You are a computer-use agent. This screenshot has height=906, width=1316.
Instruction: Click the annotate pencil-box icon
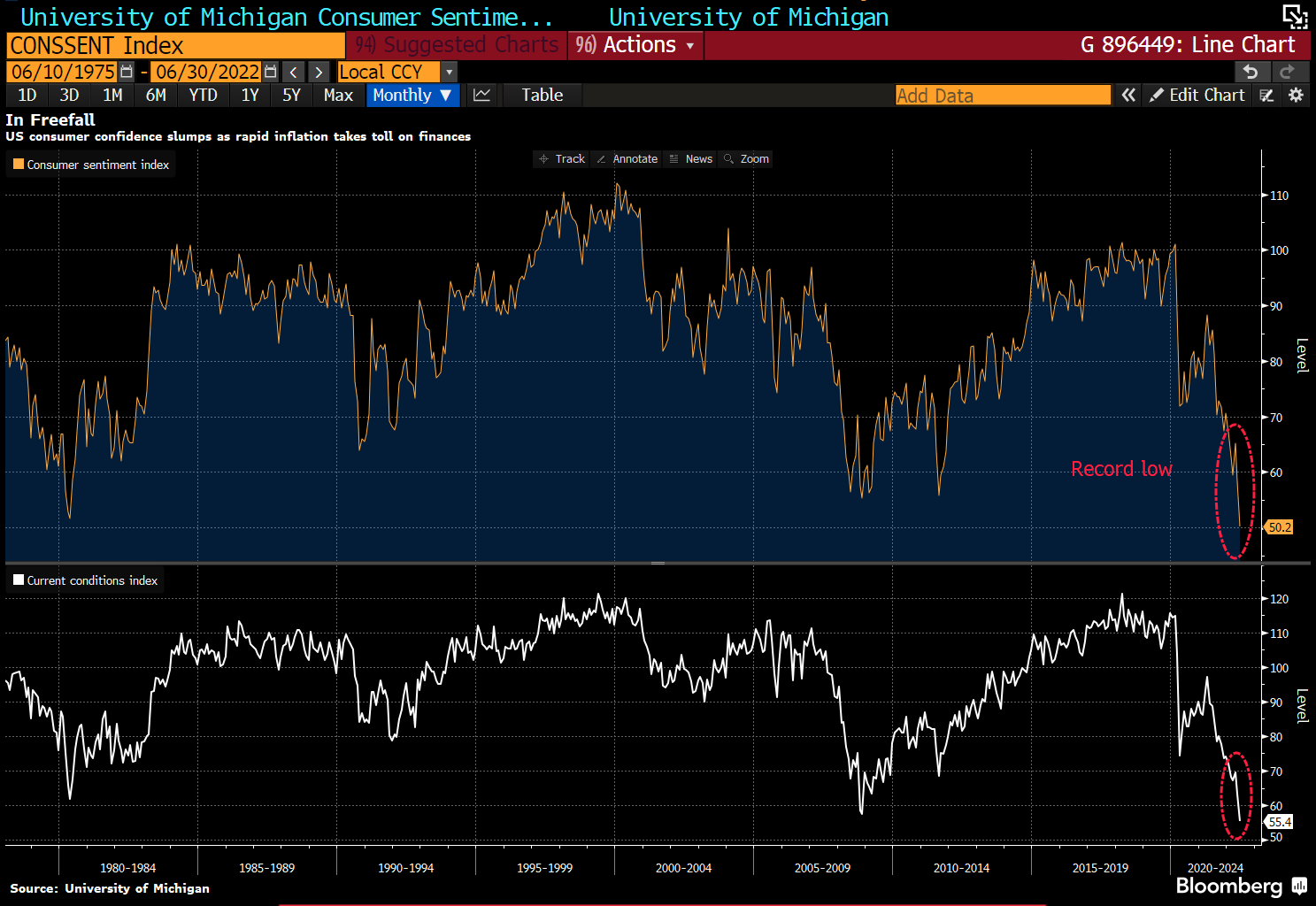point(1267,95)
